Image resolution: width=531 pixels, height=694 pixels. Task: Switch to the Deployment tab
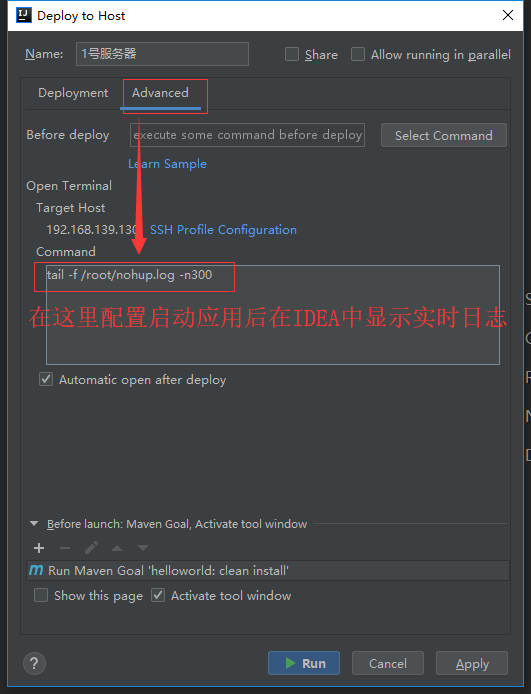pyautogui.click(x=73, y=93)
